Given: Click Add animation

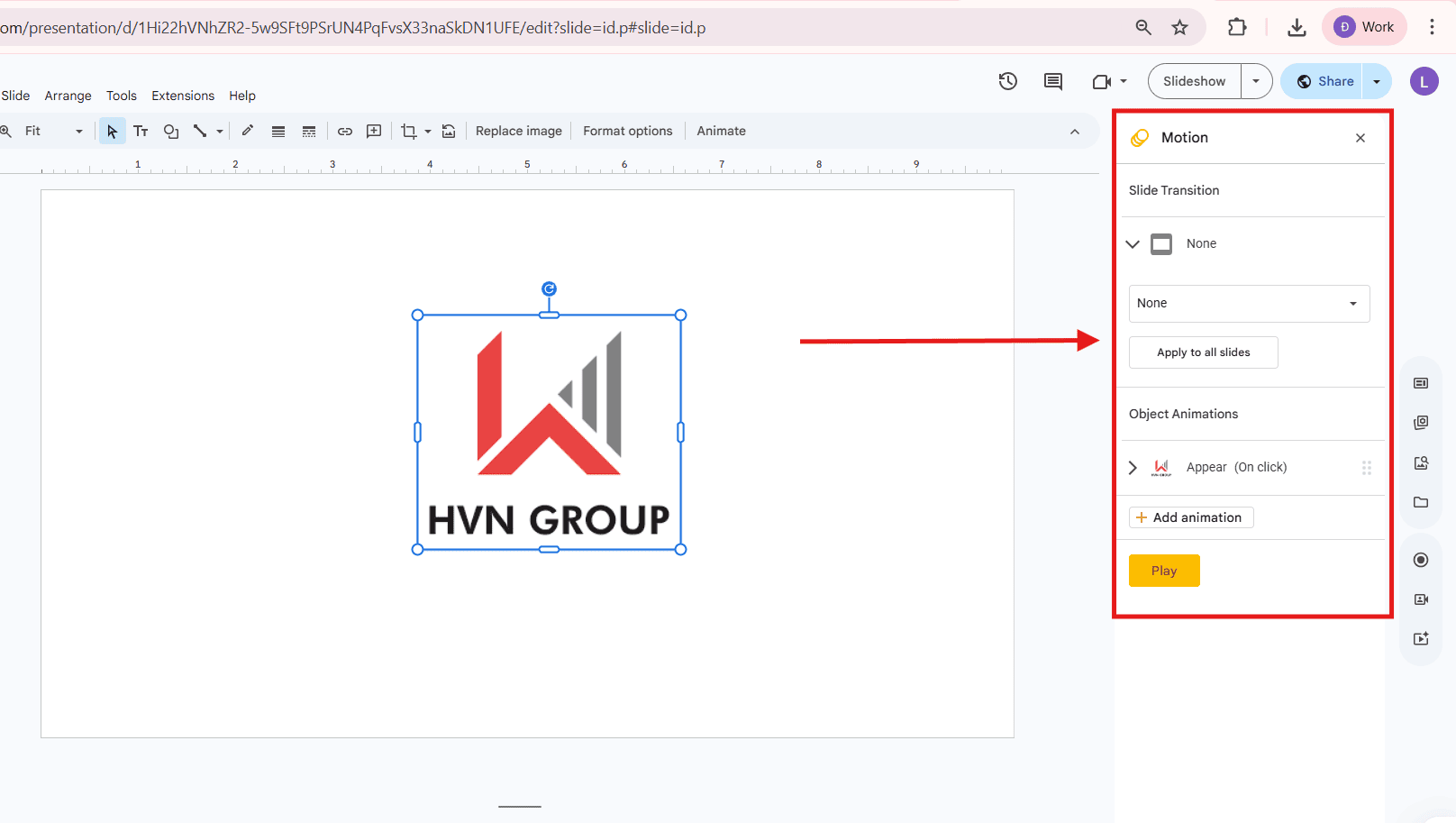Looking at the screenshot, I should (x=1190, y=517).
